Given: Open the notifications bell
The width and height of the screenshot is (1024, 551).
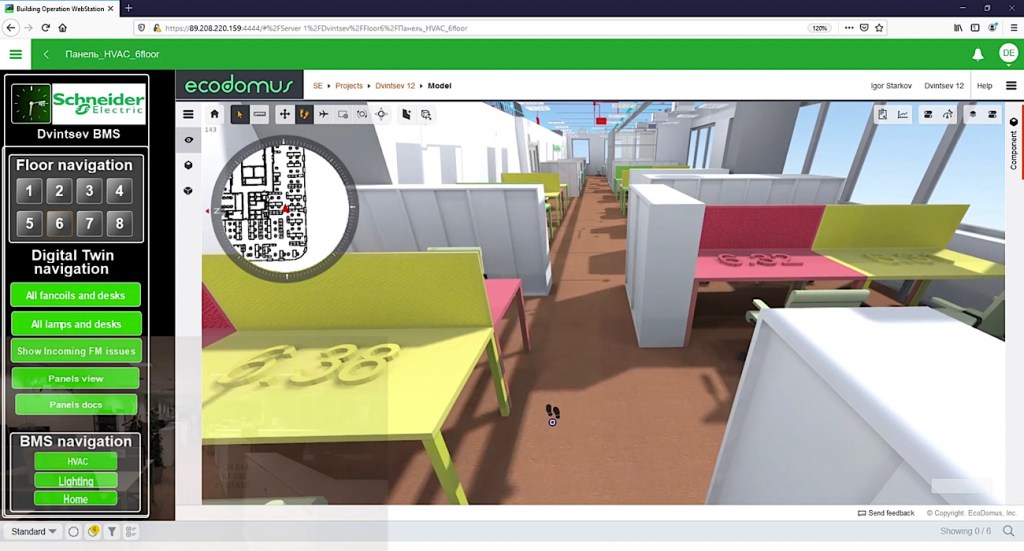Looking at the screenshot, I should pos(978,54).
